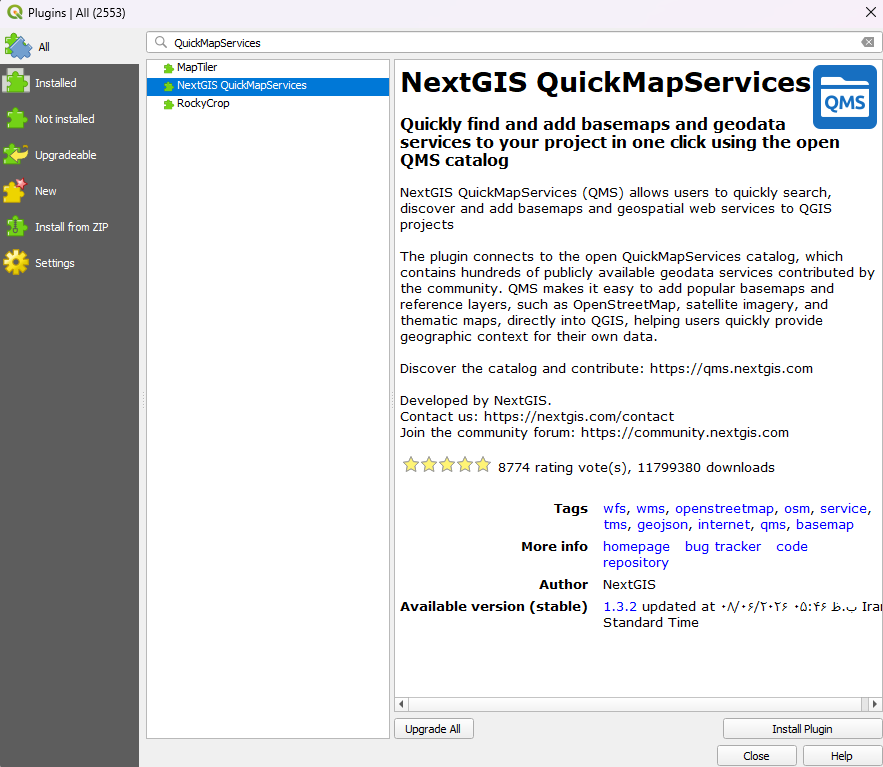Click the horizontal scrollbar left arrow
The image size is (883, 767).
click(x=401, y=704)
